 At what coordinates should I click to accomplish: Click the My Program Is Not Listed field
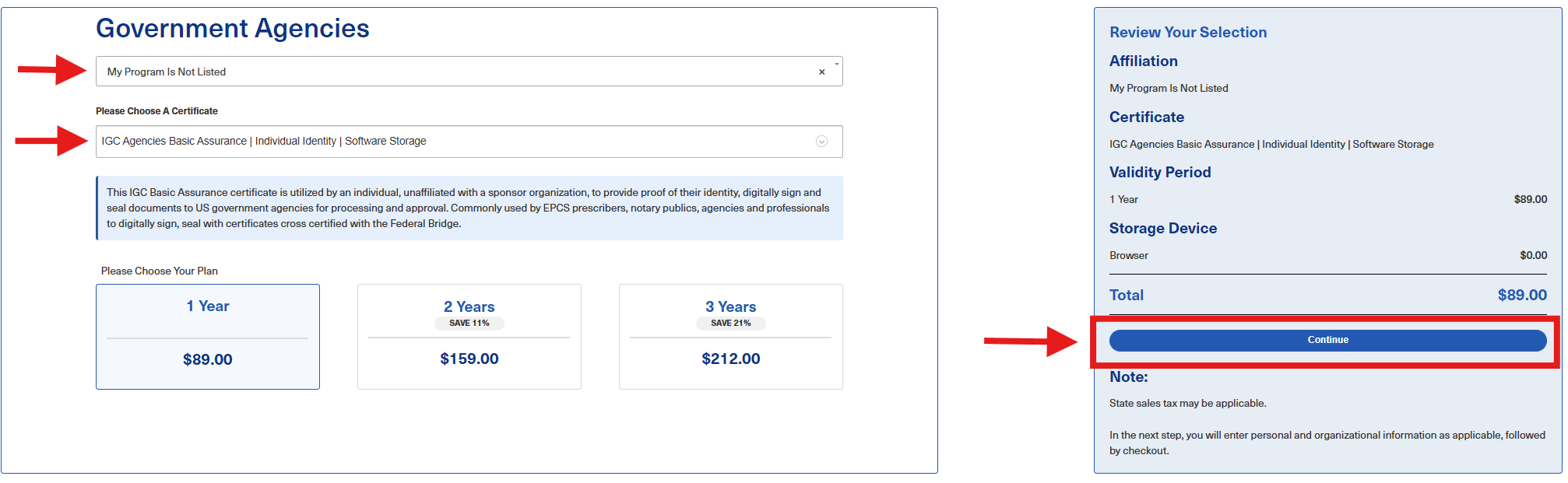(x=469, y=72)
